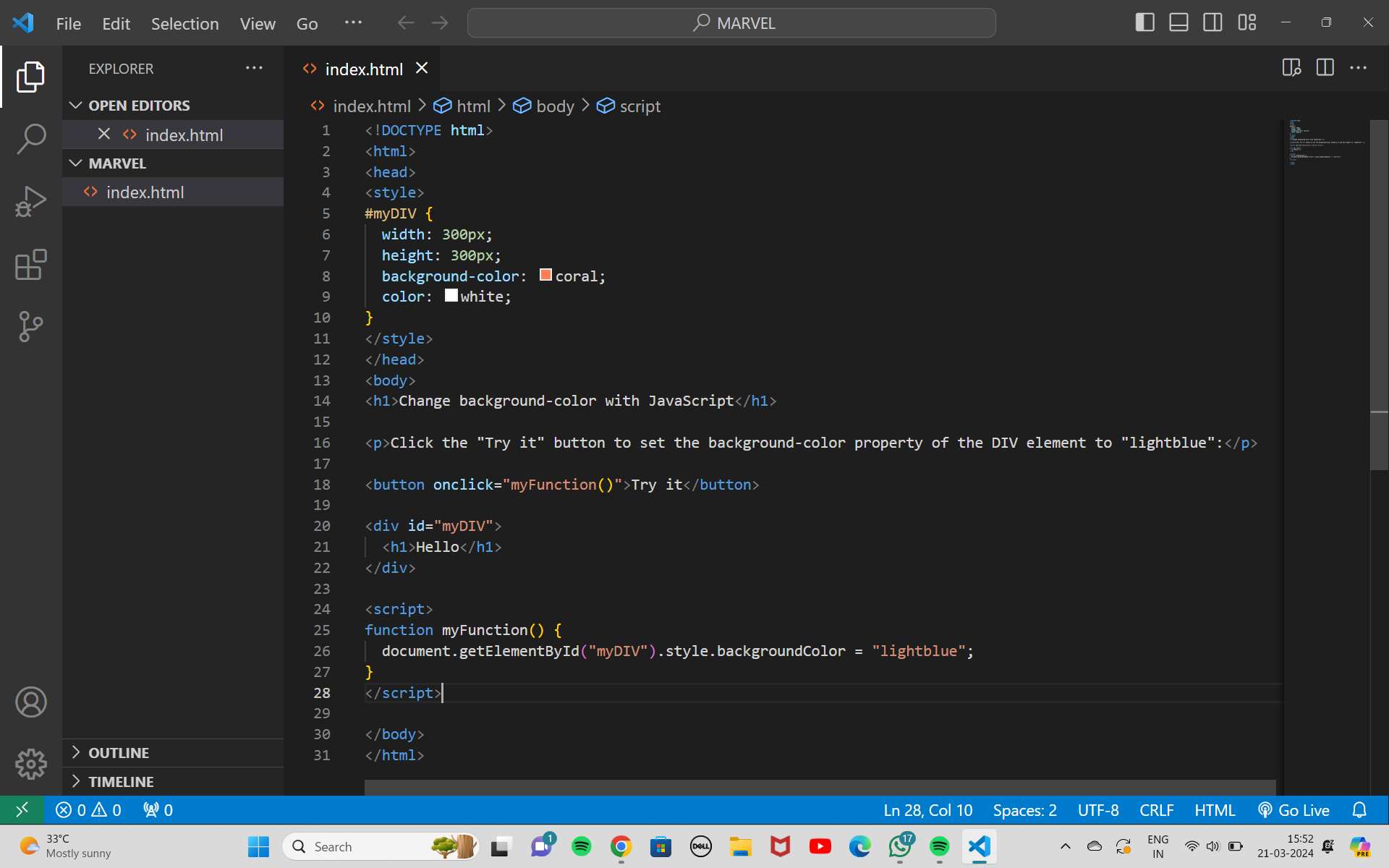The width and height of the screenshot is (1389, 868).
Task: Open the Windows Start menu
Action: click(258, 846)
